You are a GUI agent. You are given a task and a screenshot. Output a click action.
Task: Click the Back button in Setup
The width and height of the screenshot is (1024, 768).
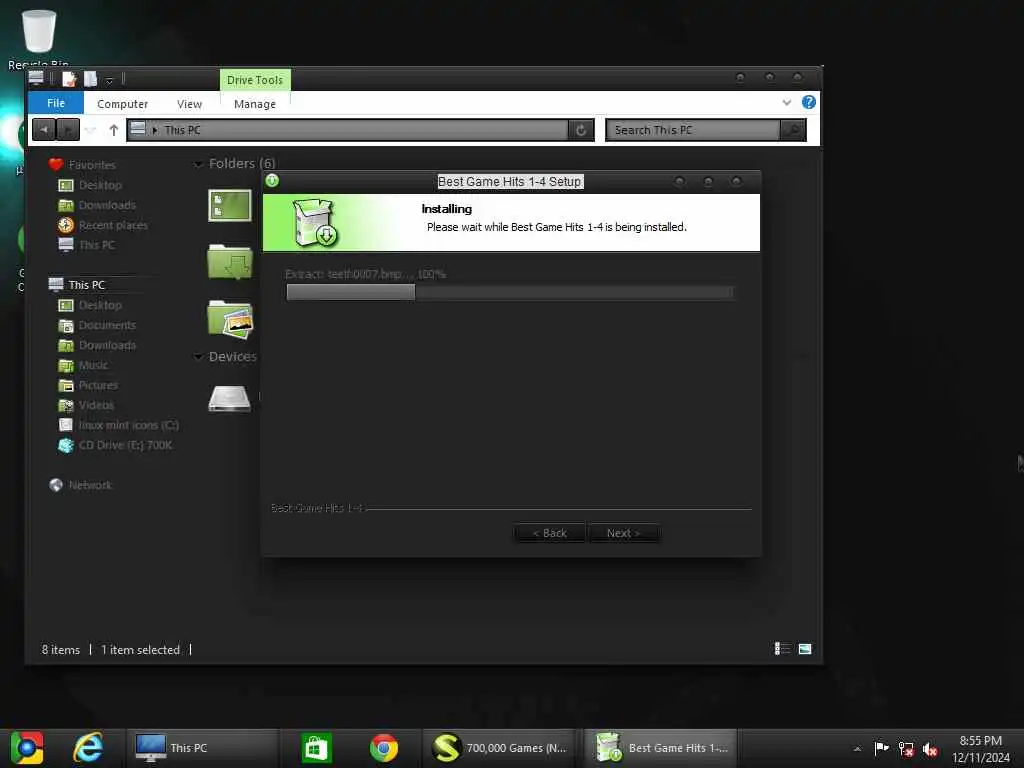[549, 533]
